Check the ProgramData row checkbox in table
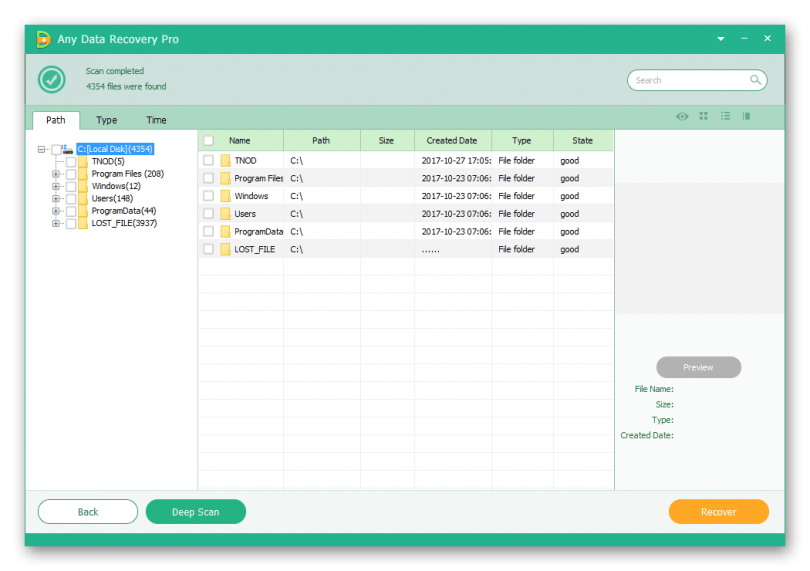Image resolution: width=810 pixels, height=571 pixels. (209, 232)
